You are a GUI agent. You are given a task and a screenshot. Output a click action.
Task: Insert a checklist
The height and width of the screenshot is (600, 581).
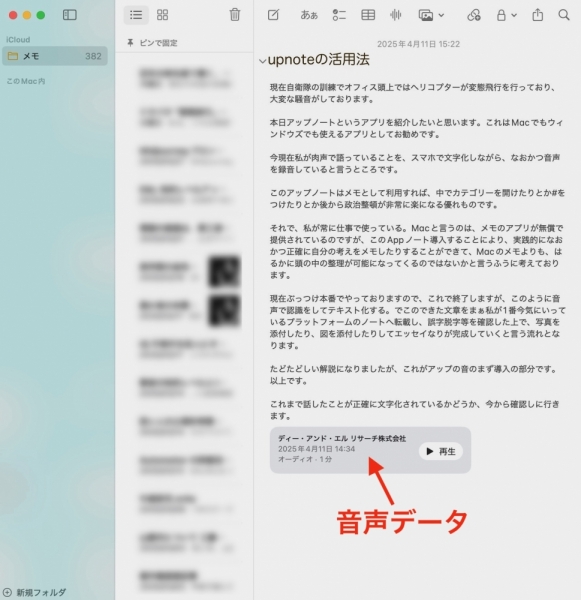coord(339,15)
